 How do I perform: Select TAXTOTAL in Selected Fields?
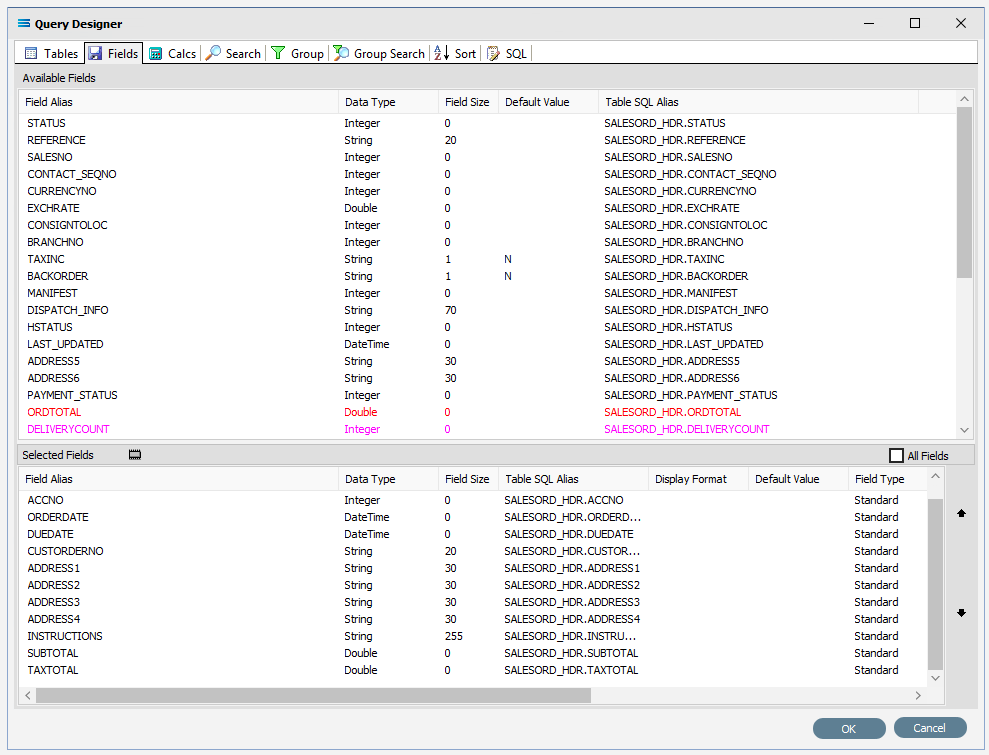pos(474,670)
